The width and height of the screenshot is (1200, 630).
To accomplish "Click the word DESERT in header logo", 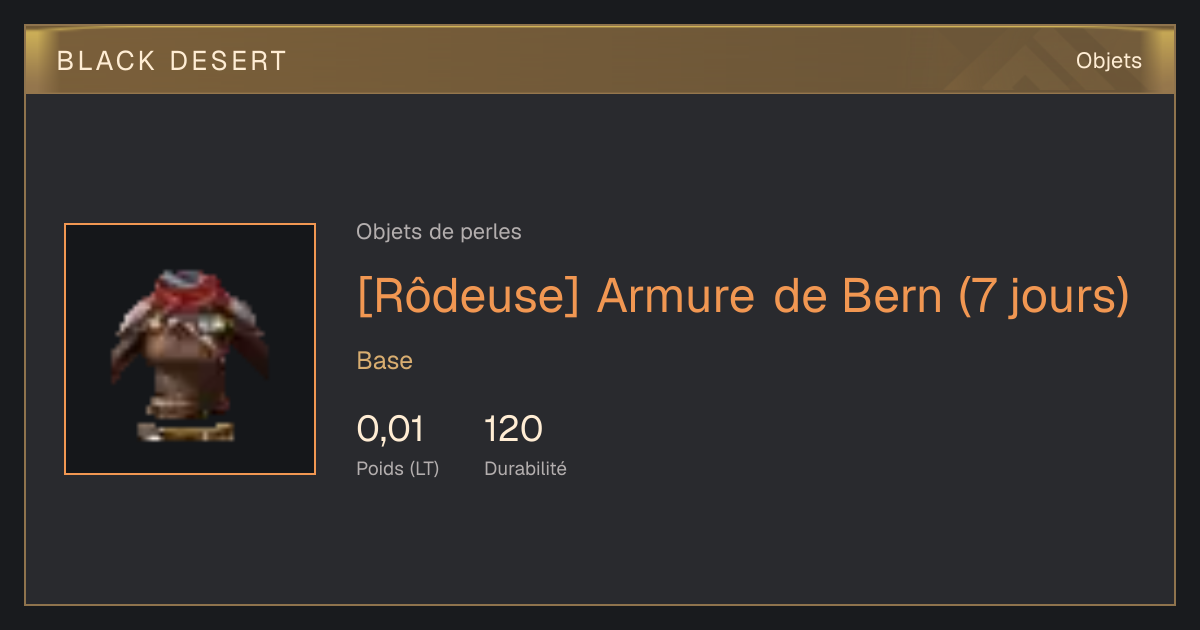I will [x=229, y=61].
